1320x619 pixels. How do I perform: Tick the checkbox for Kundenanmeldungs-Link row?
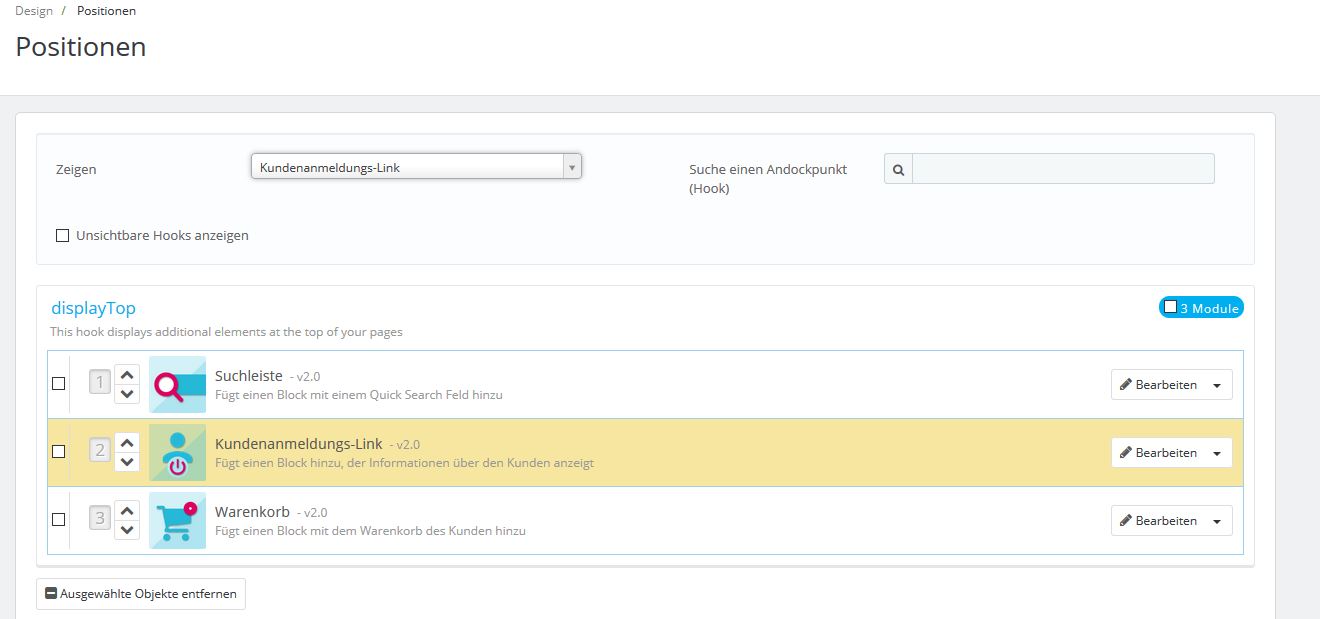coord(59,451)
